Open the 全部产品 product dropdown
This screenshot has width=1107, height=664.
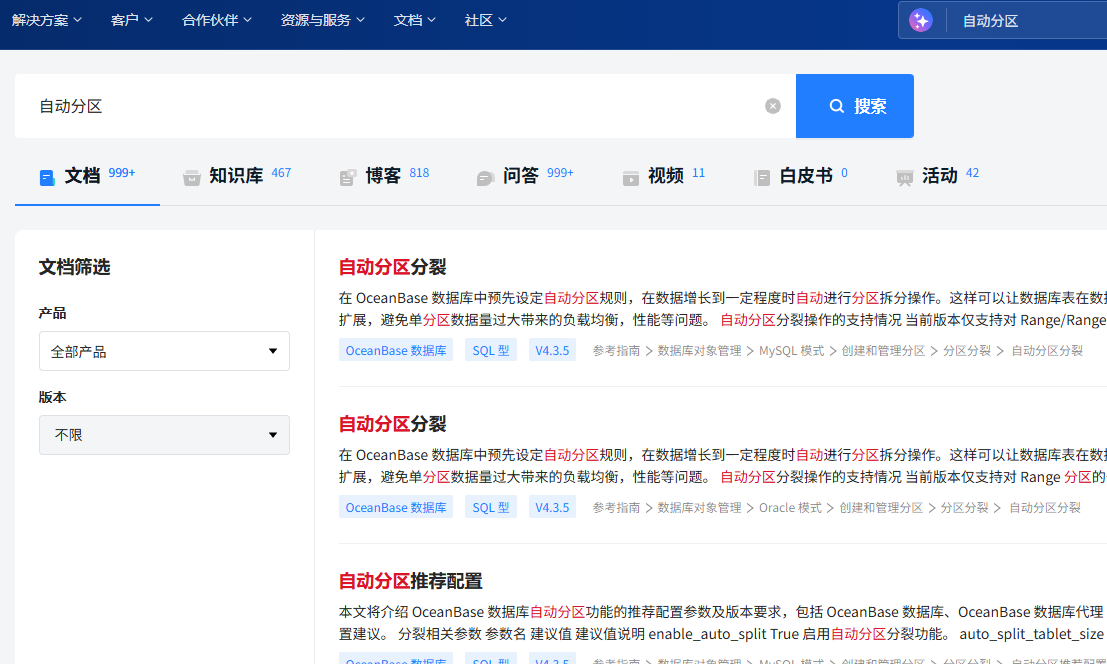tap(164, 351)
